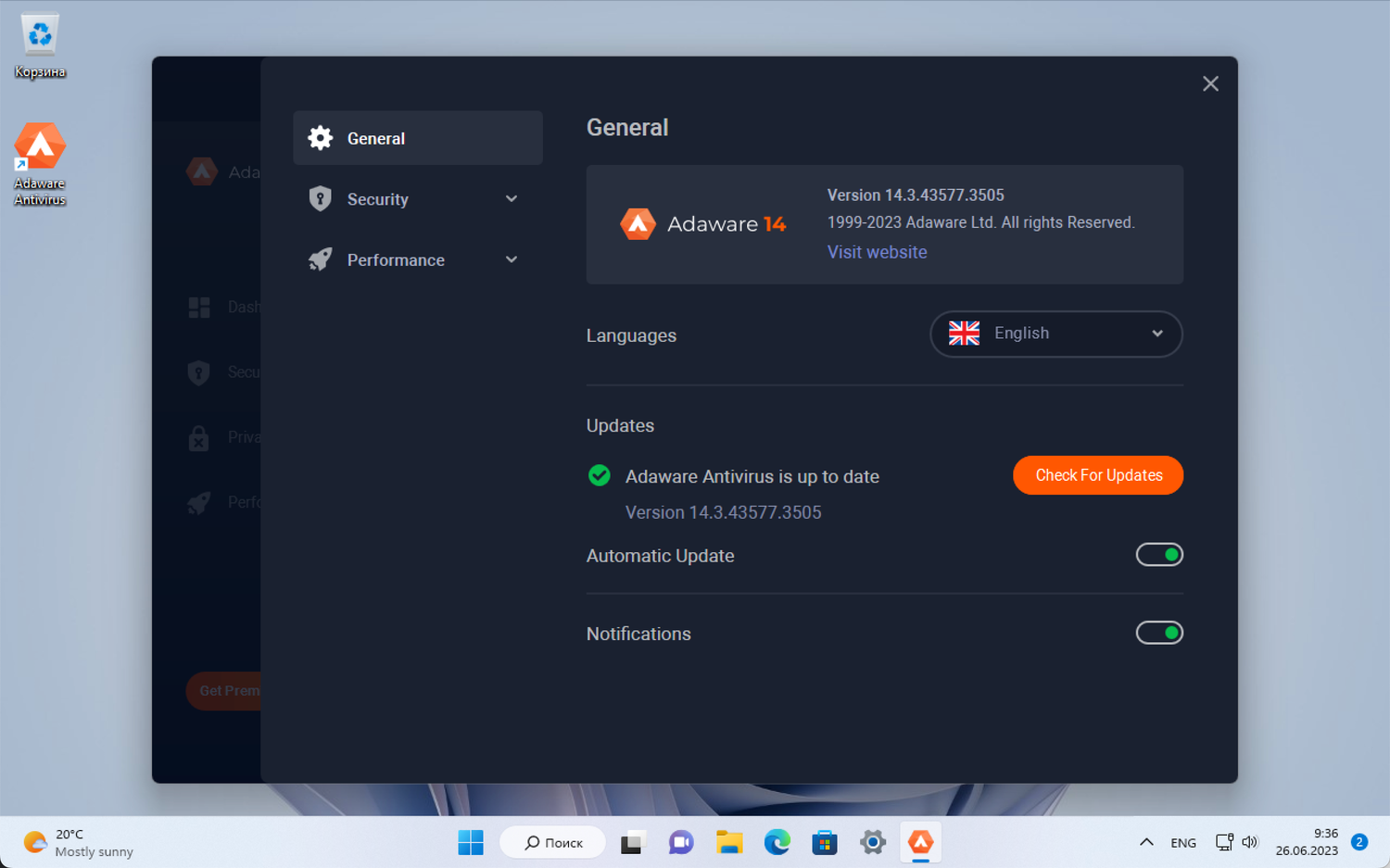Click the volume icon in system tray
Screen dimensions: 1390x868
click(1250, 842)
